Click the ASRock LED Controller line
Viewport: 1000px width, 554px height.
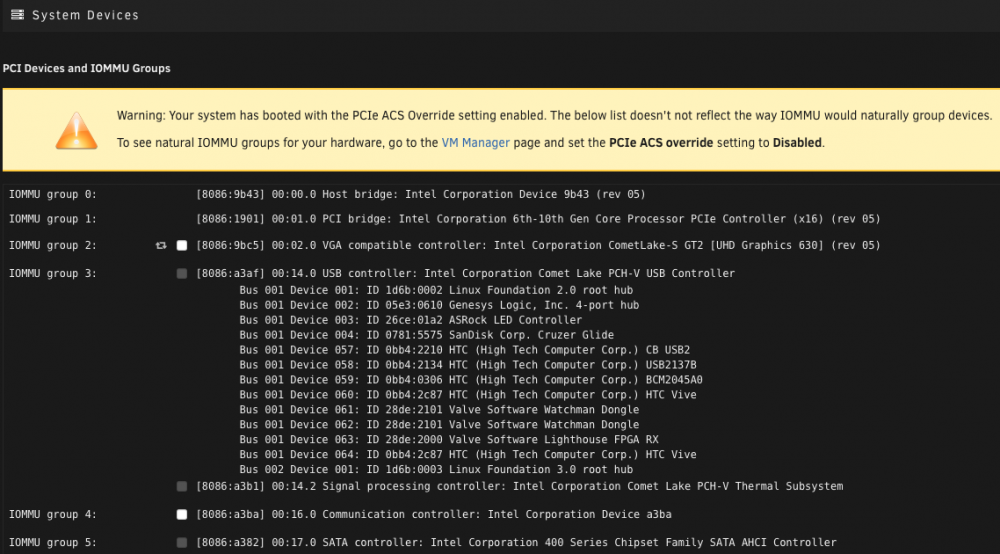coord(411,320)
